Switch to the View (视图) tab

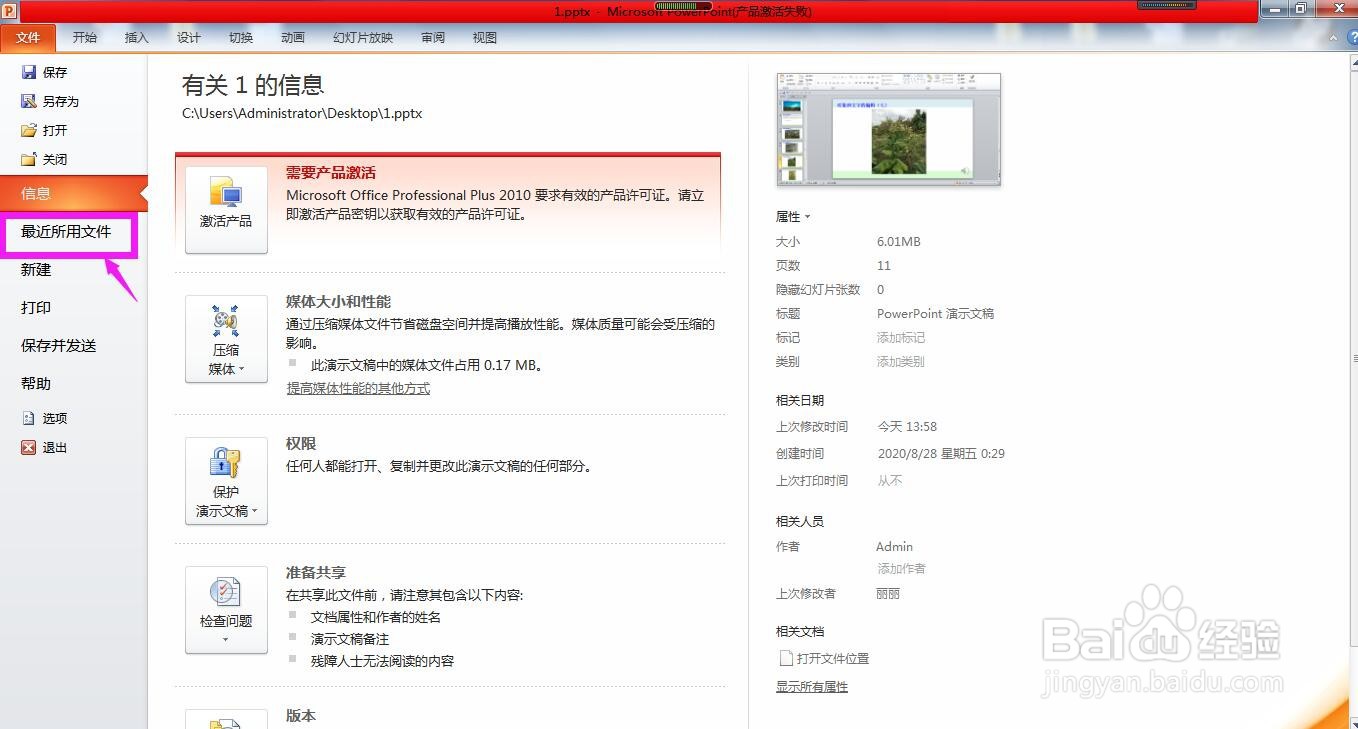(x=485, y=38)
